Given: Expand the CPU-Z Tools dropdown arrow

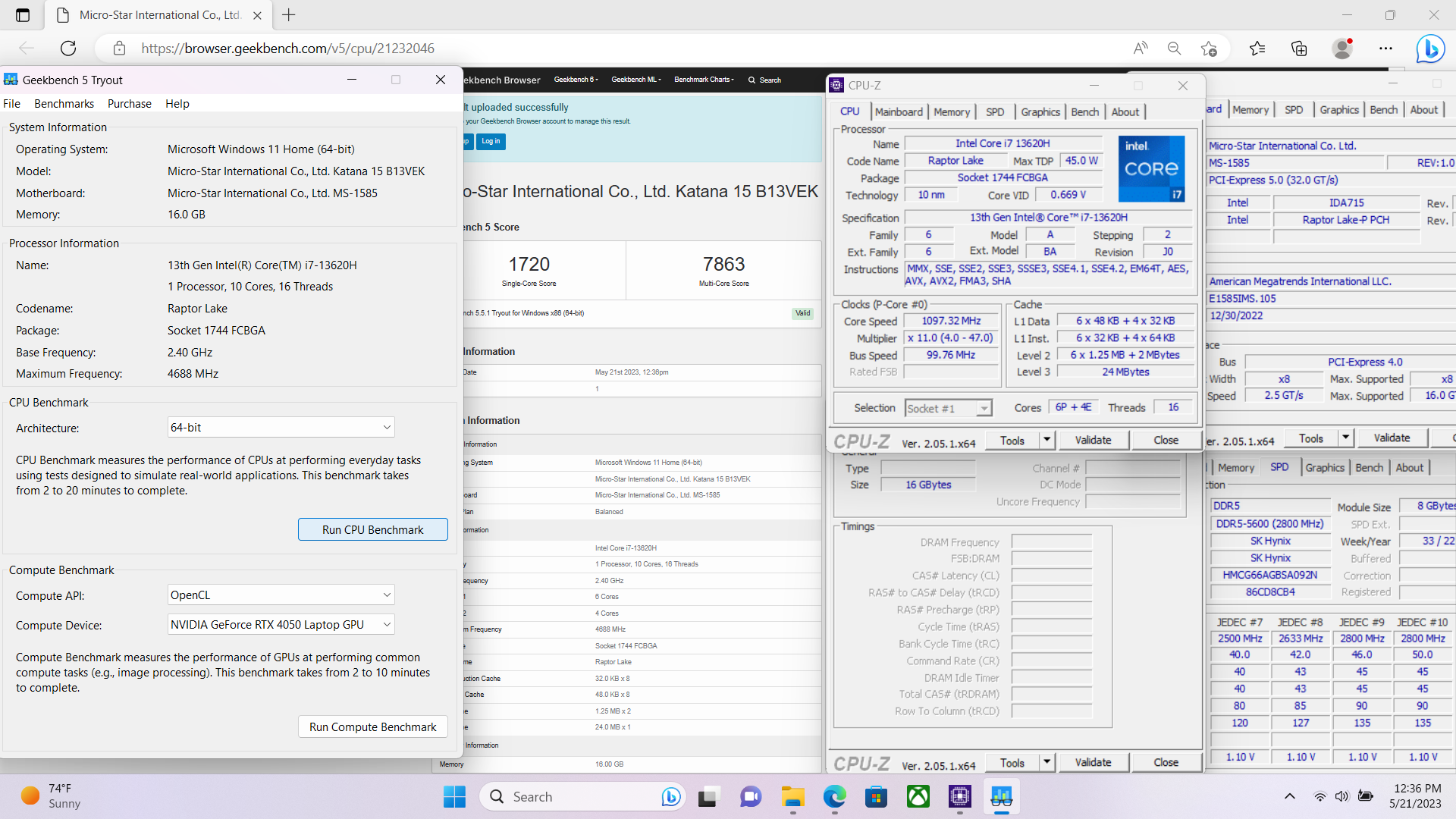Looking at the screenshot, I should pos(1046,440).
